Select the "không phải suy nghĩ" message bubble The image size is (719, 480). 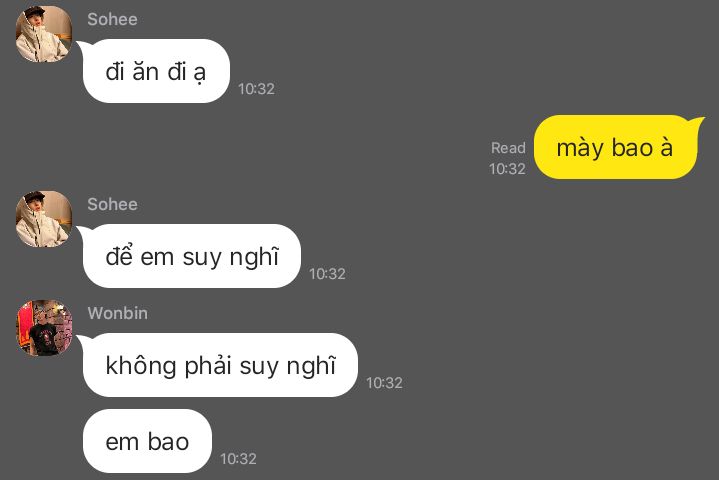click(220, 365)
